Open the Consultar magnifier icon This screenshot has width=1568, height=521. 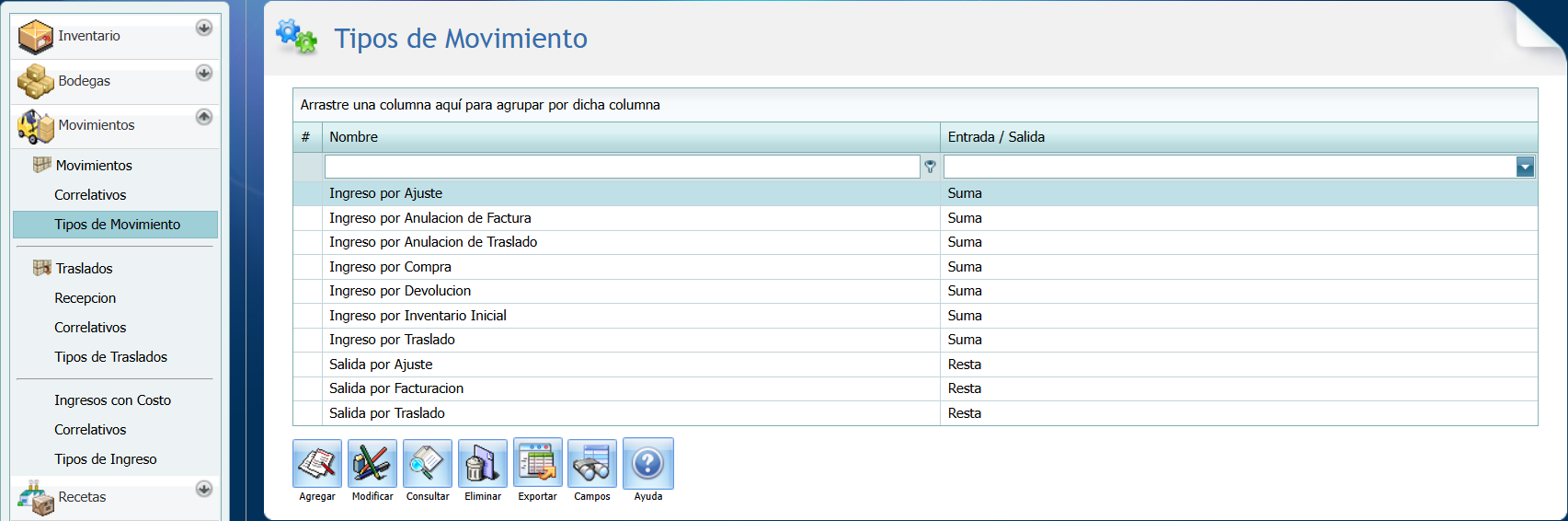click(428, 463)
